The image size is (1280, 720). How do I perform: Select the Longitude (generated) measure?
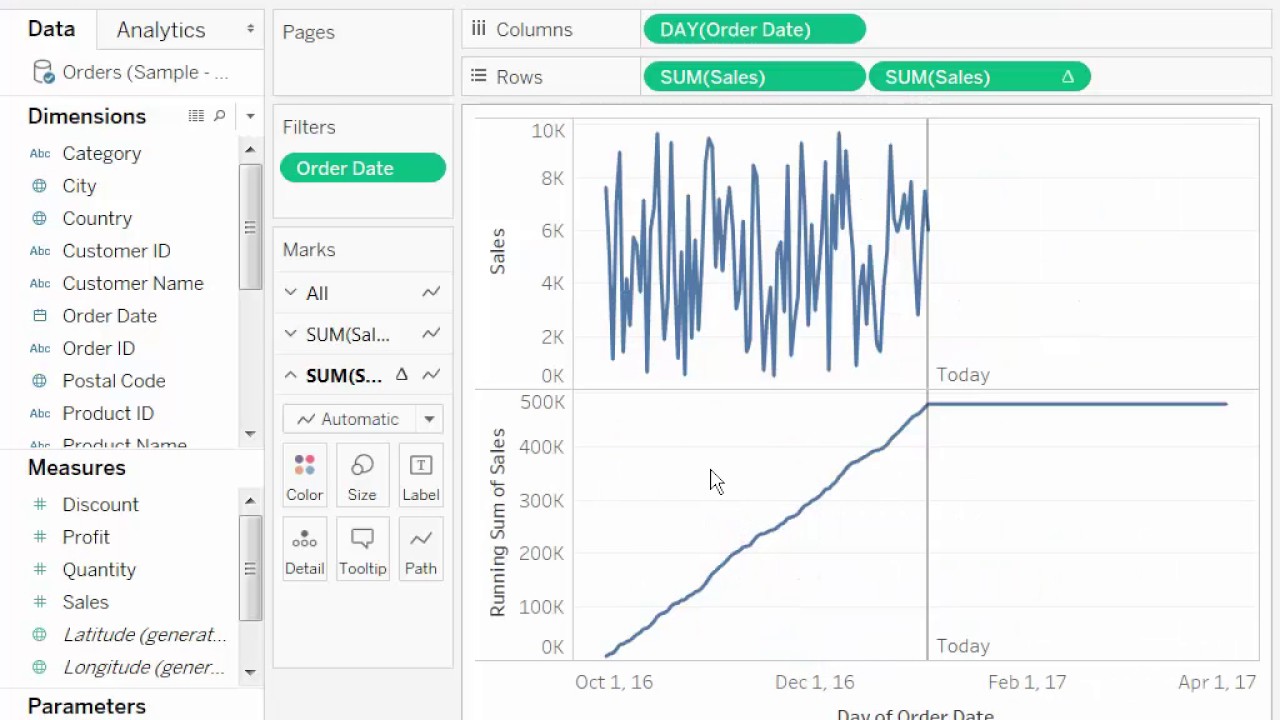point(145,667)
